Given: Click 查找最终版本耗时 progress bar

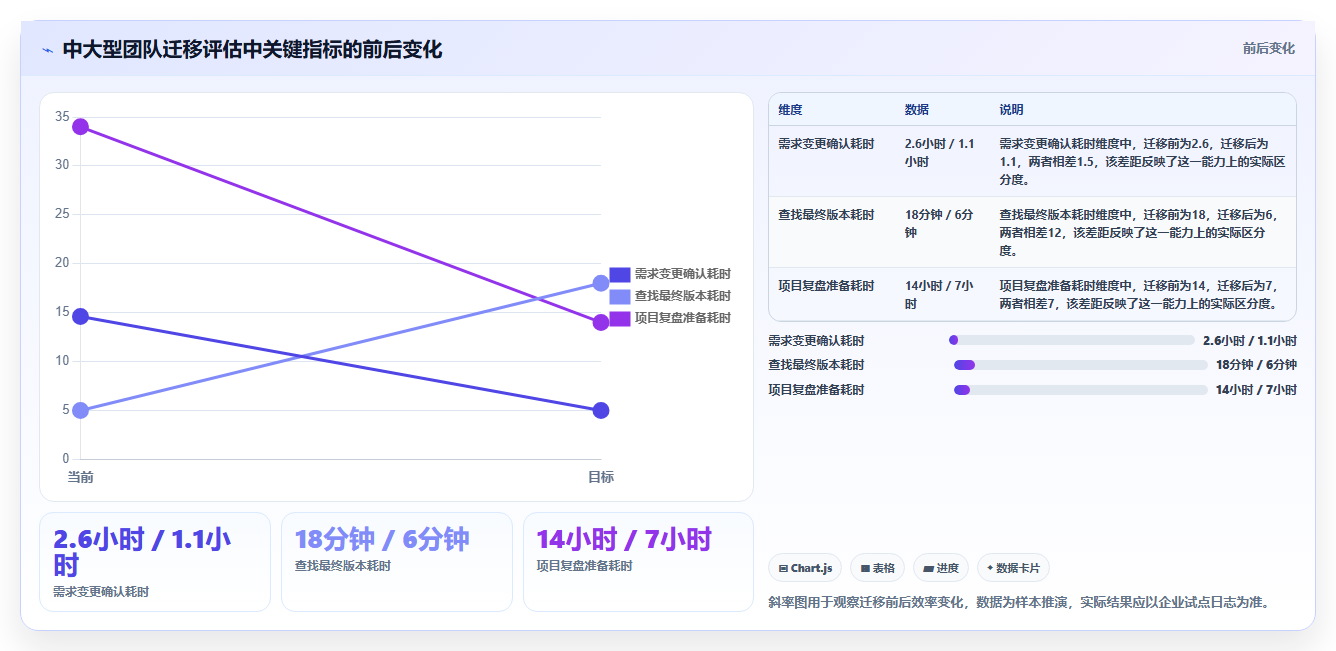Looking at the screenshot, I should tap(1081, 365).
